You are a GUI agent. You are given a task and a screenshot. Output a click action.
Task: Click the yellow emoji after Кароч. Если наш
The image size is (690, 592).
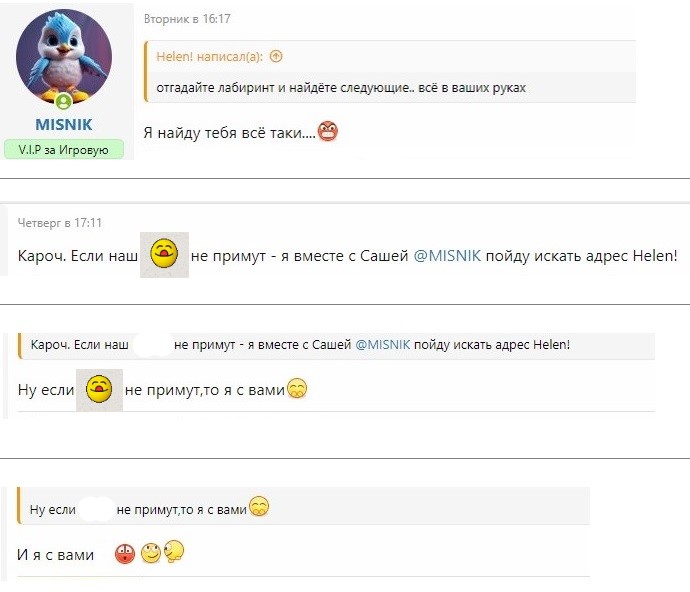tap(164, 255)
